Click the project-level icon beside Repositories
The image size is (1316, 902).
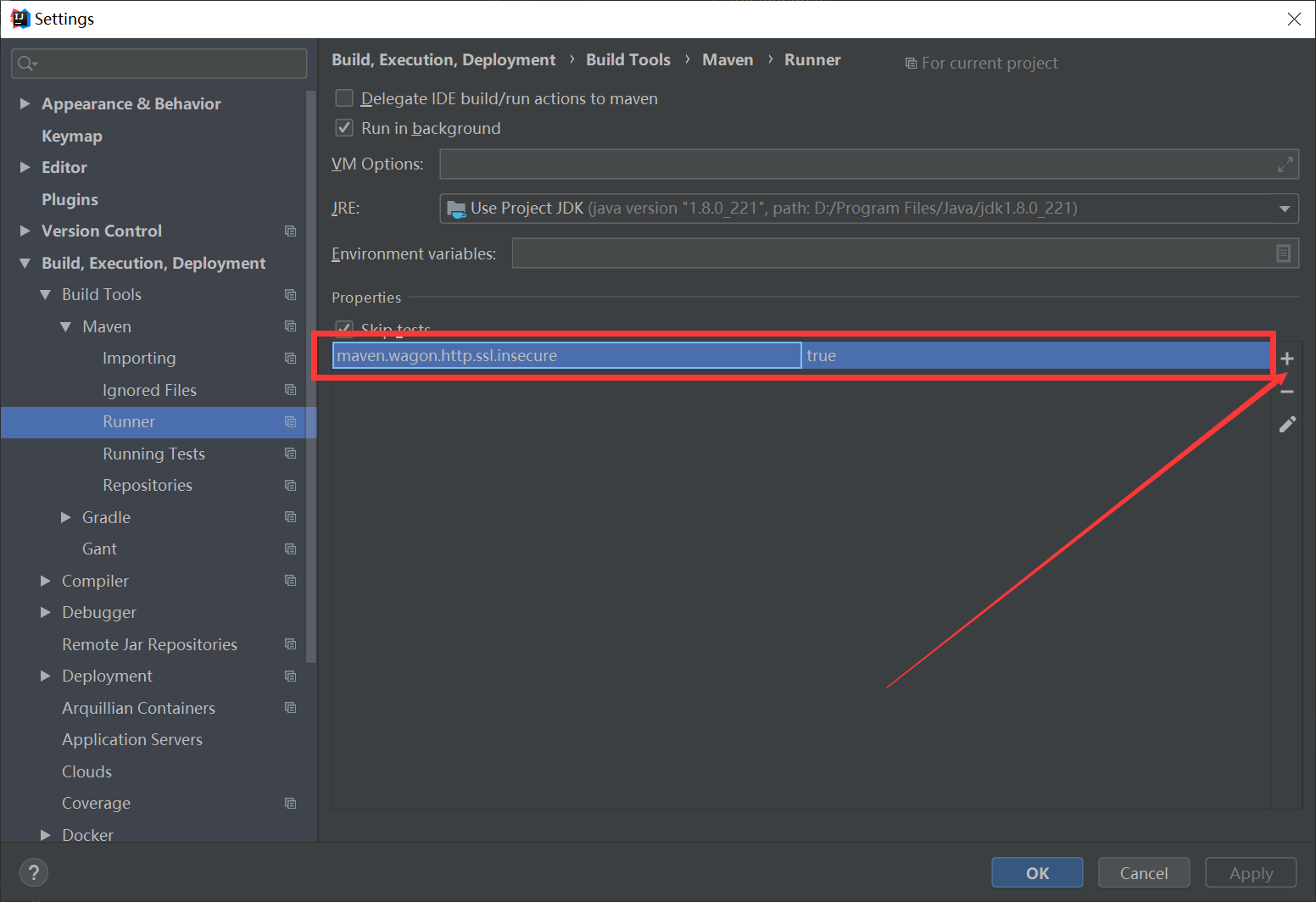[x=291, y=486]
